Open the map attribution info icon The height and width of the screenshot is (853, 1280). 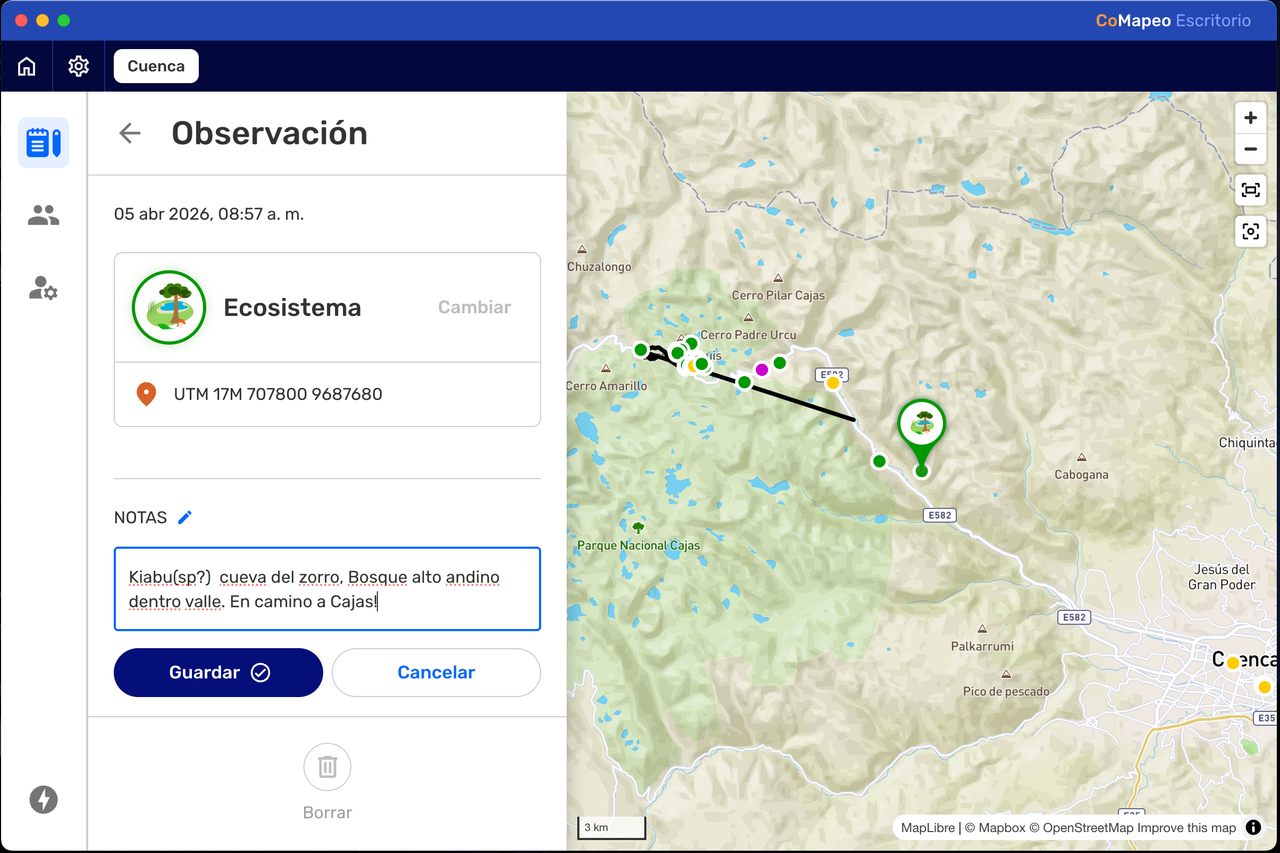1253,828
